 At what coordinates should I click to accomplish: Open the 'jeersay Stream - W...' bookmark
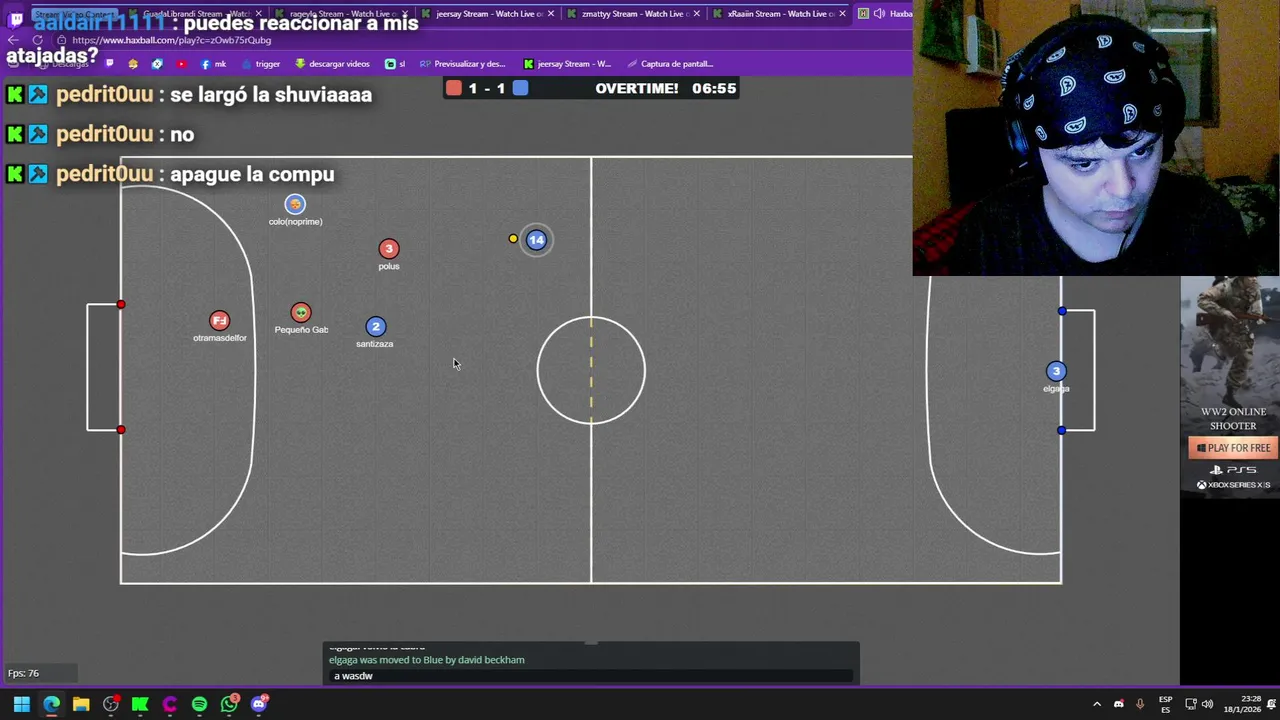(x=567, y=64)
